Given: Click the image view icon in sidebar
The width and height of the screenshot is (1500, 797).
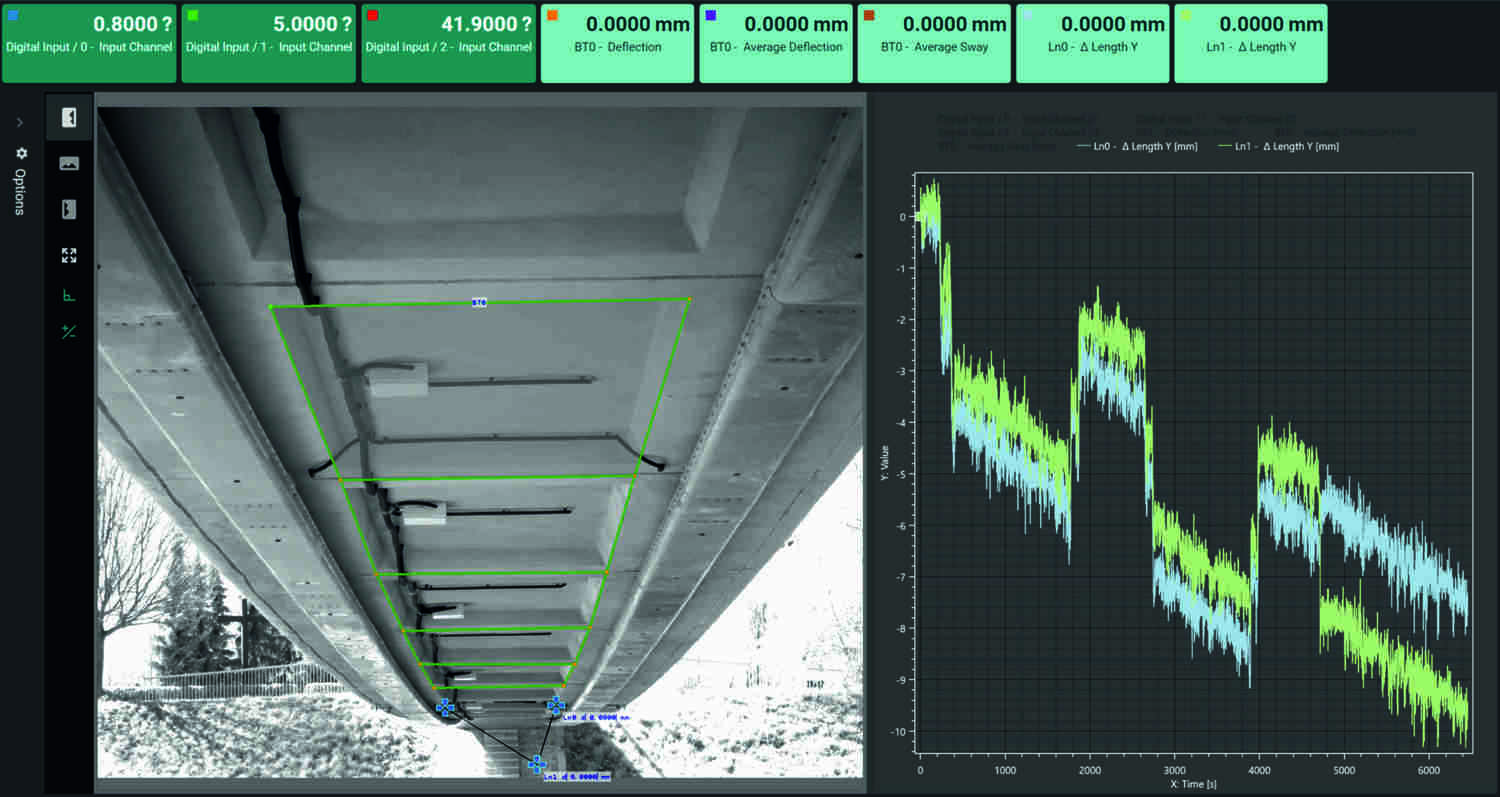Looking at the screenshot, I should coord(69,163).
